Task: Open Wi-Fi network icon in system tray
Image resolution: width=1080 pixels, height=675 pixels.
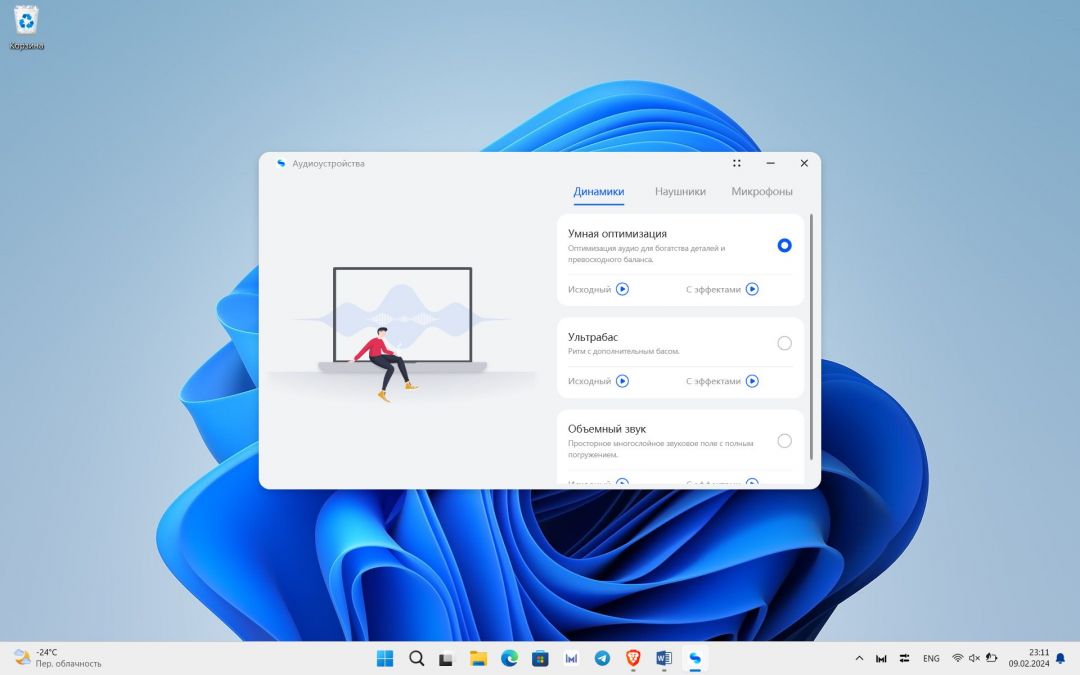Action: point(957,658)
